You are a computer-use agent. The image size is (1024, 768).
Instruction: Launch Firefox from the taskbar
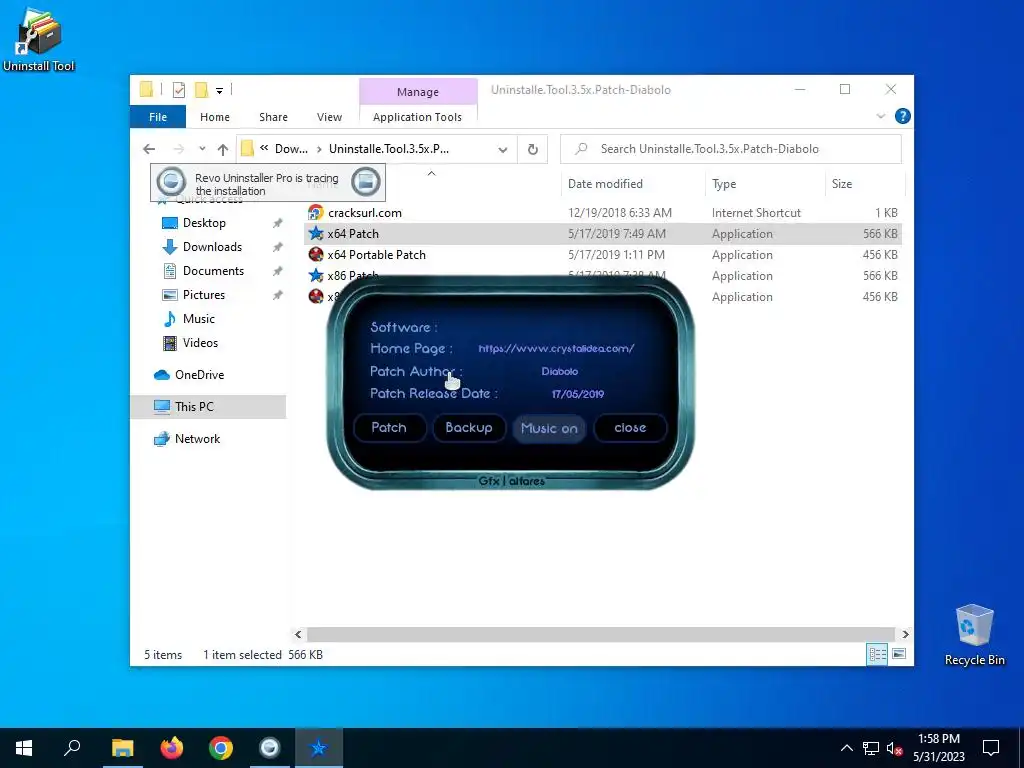[x=172, y=748]
